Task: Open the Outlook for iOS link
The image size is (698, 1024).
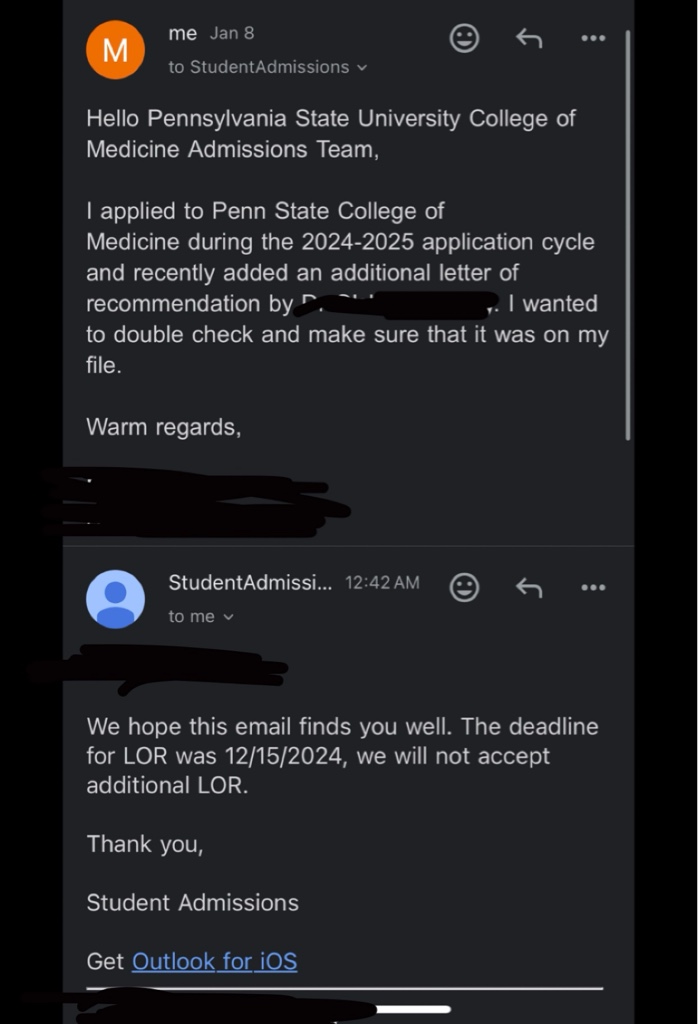Action: click(x=214, y=961)
